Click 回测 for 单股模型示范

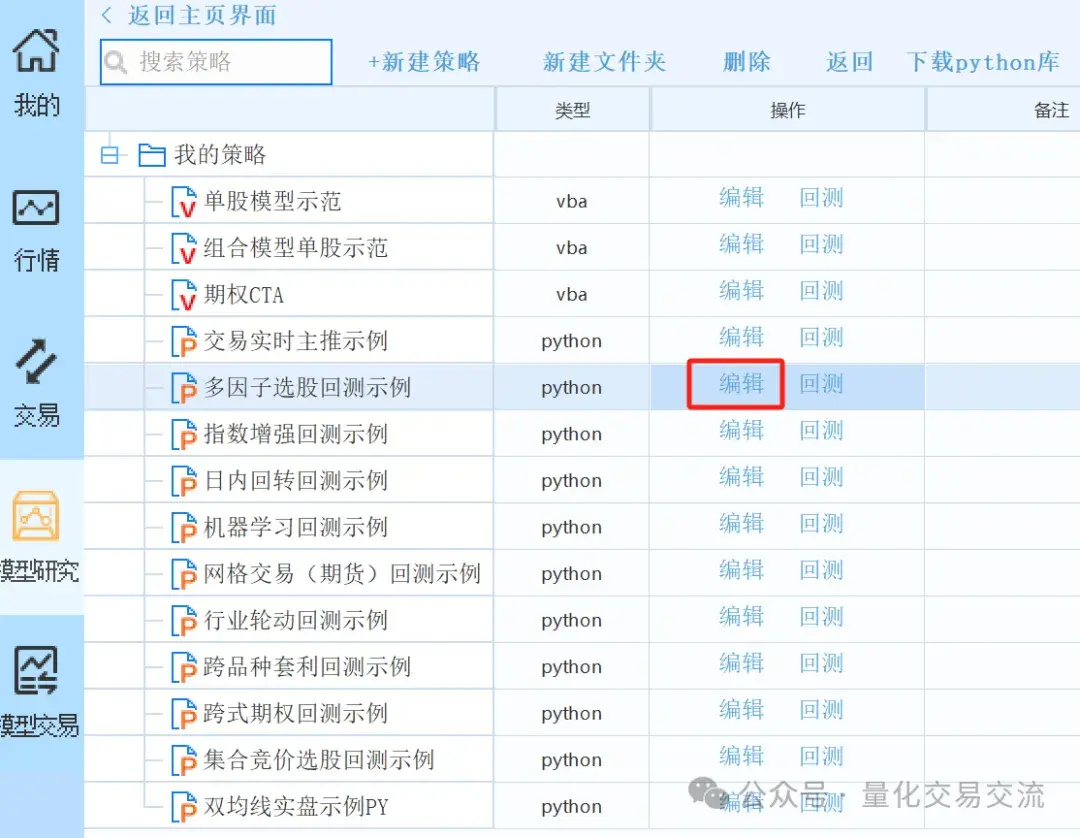821,198
